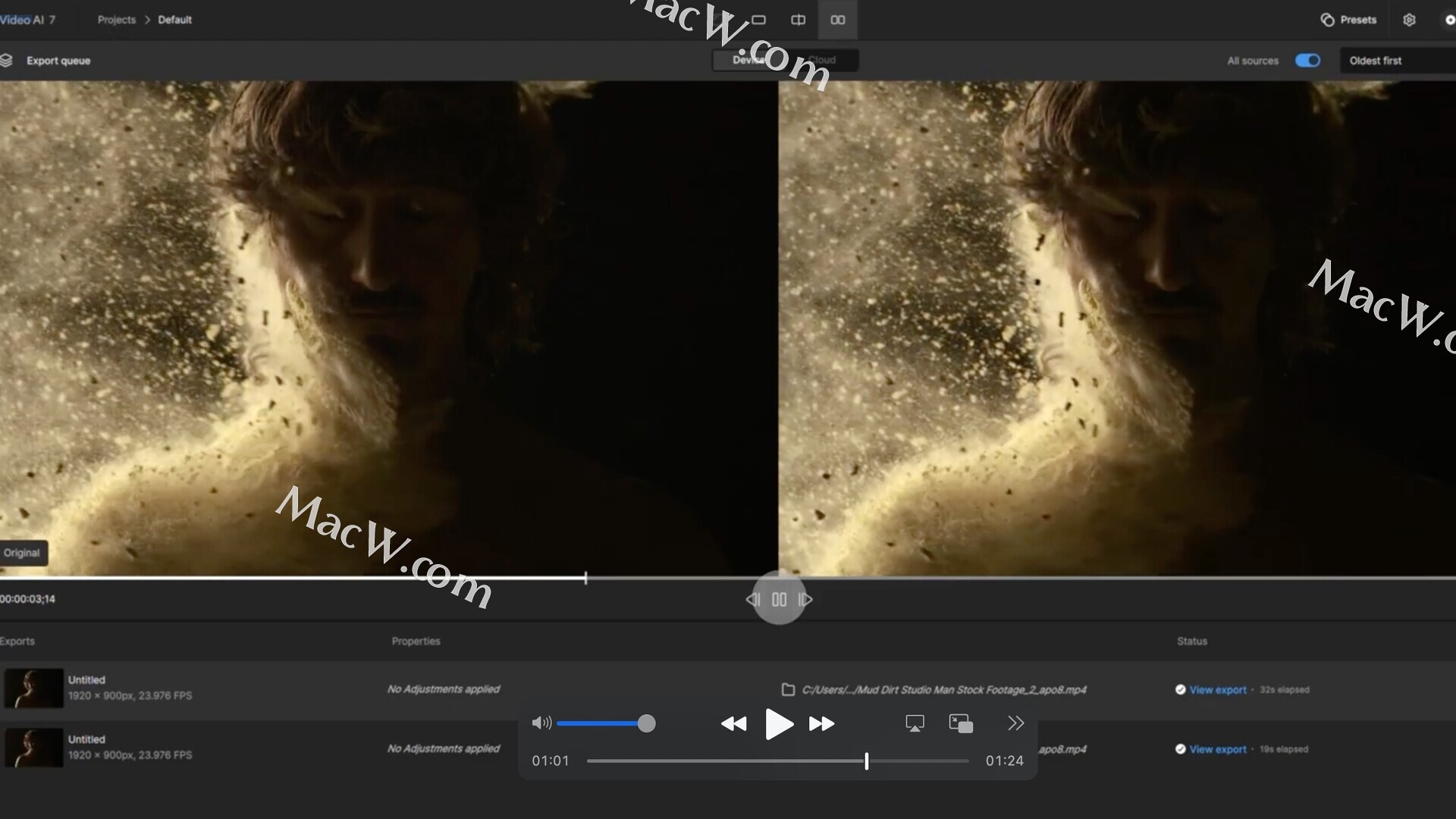Image resolution: width=1456 pixels, height=819 pixels.
Task: Open the Projects breadcrumb
Action: click(116, 20)
